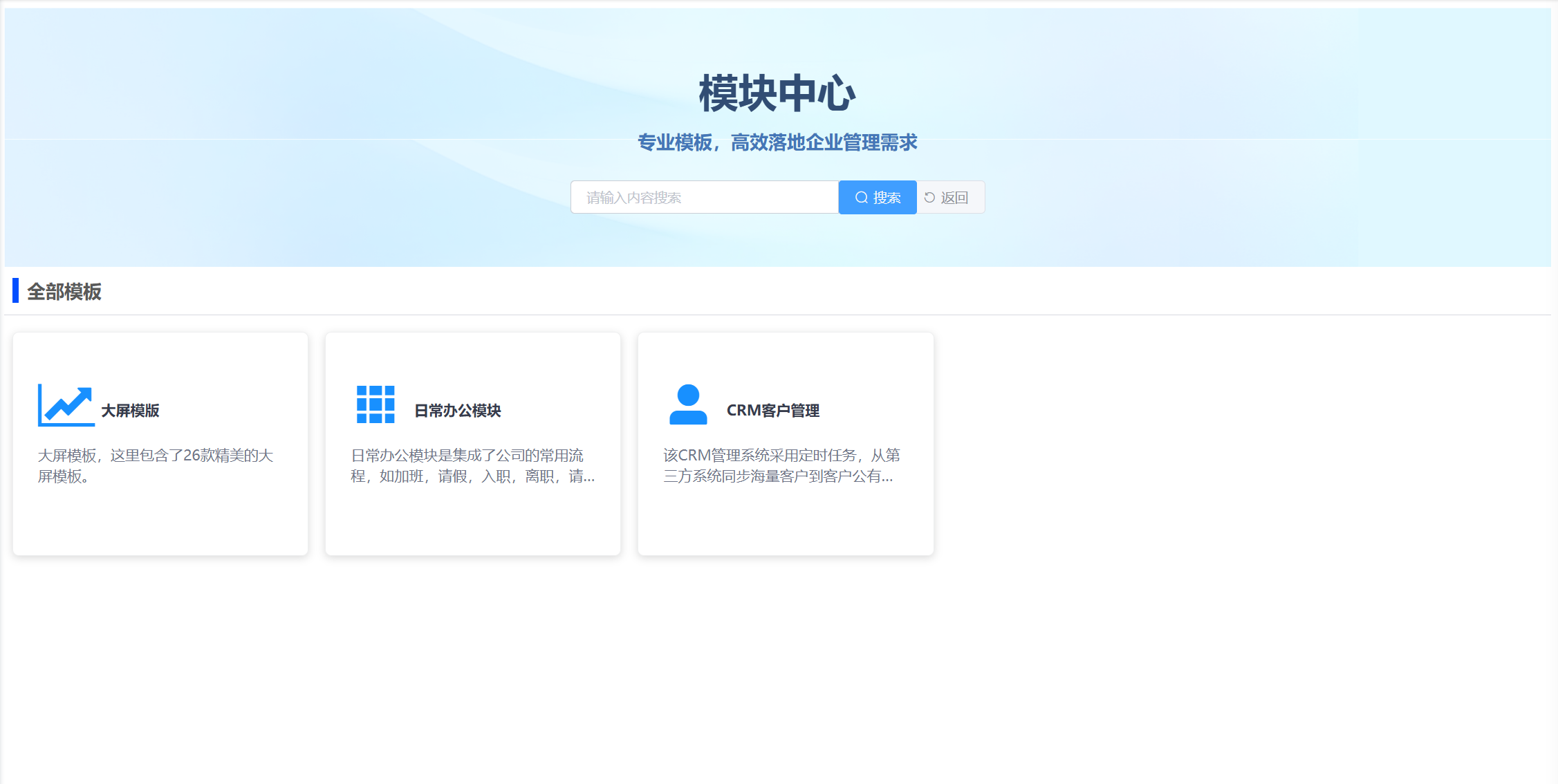Click the blue grid icon for 日常办公模块
Viewport: 1558px width, 784px height.
click(375, 404)
